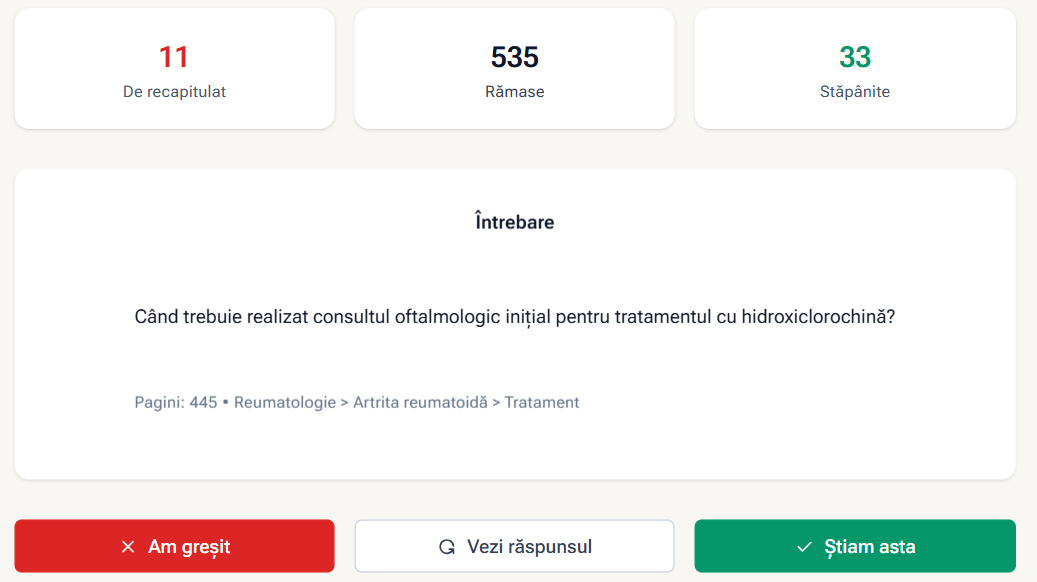
Task: Select the Stăpânite label
Action: tap(855, 92)
